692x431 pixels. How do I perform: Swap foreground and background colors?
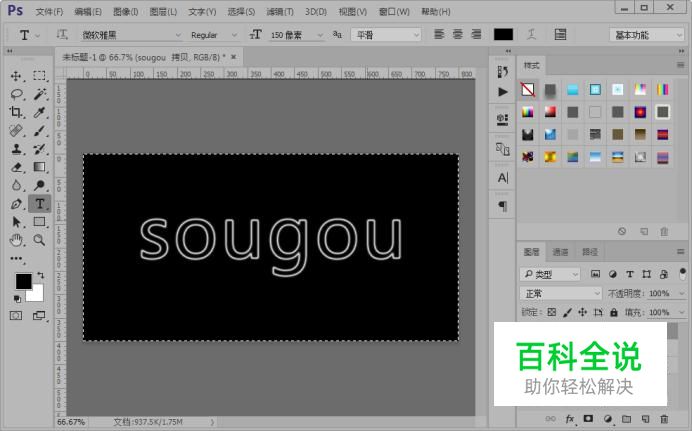[x=41, y=275]
